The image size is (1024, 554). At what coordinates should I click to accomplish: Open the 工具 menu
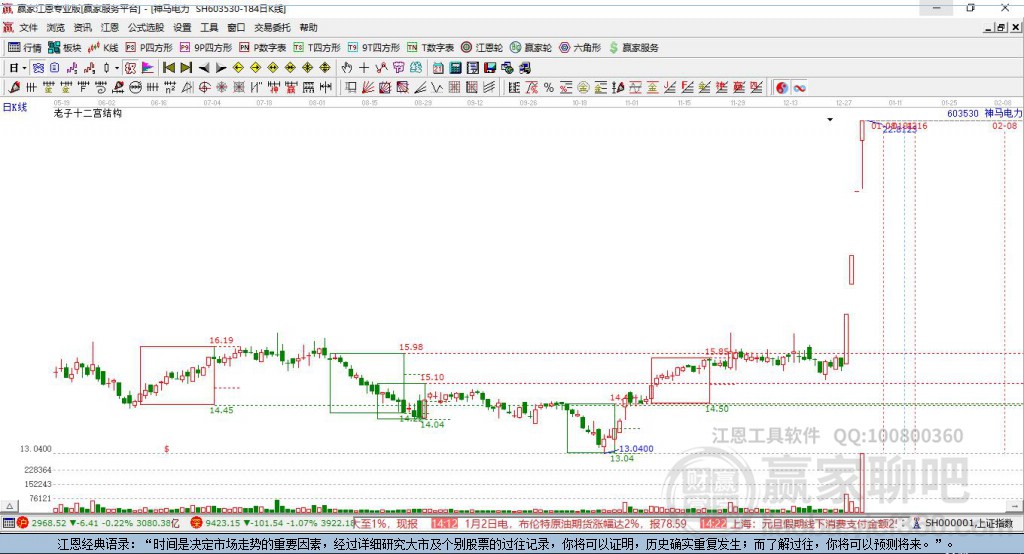pyautogui.click(x=209, y=27)
